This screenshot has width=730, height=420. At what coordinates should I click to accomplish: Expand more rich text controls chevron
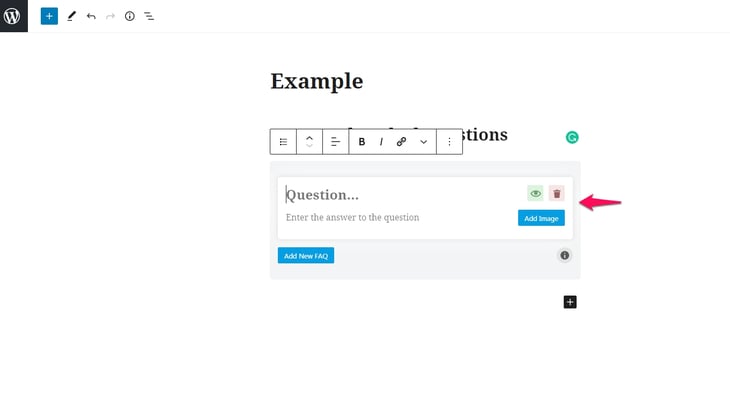tap(423, 142)
